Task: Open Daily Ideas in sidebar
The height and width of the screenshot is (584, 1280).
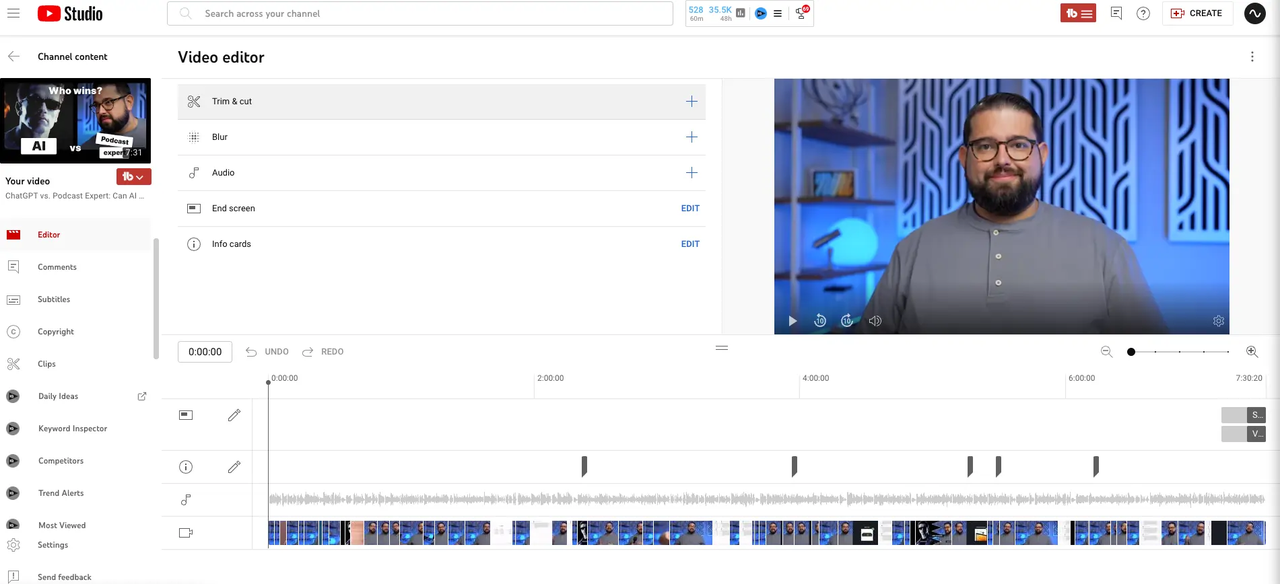Action: click(x=58, y=396)
